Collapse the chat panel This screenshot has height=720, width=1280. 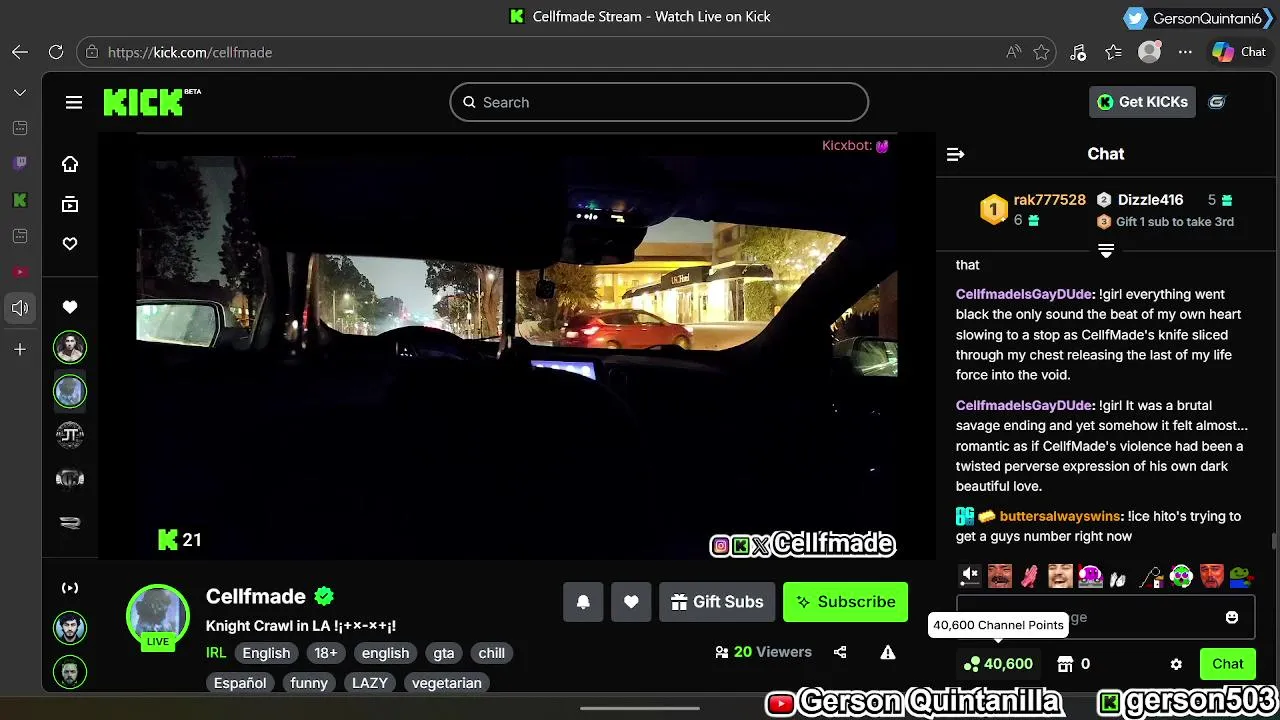coord(955,154)
